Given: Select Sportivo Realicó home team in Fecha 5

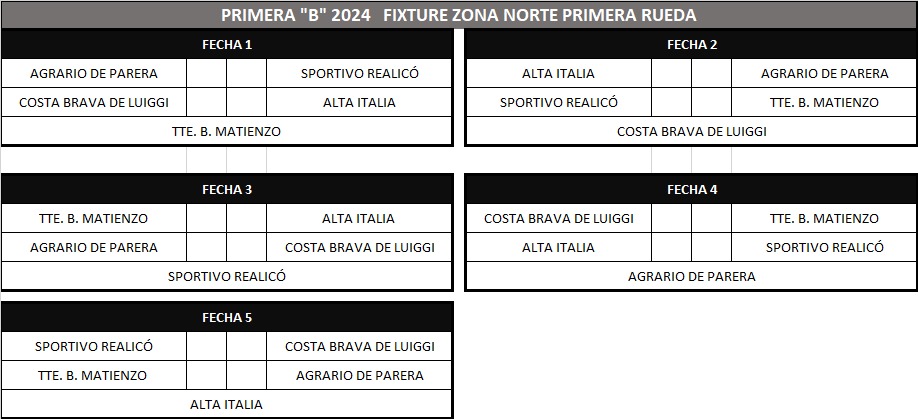Looking at the screenshot, I should (94, 346).
